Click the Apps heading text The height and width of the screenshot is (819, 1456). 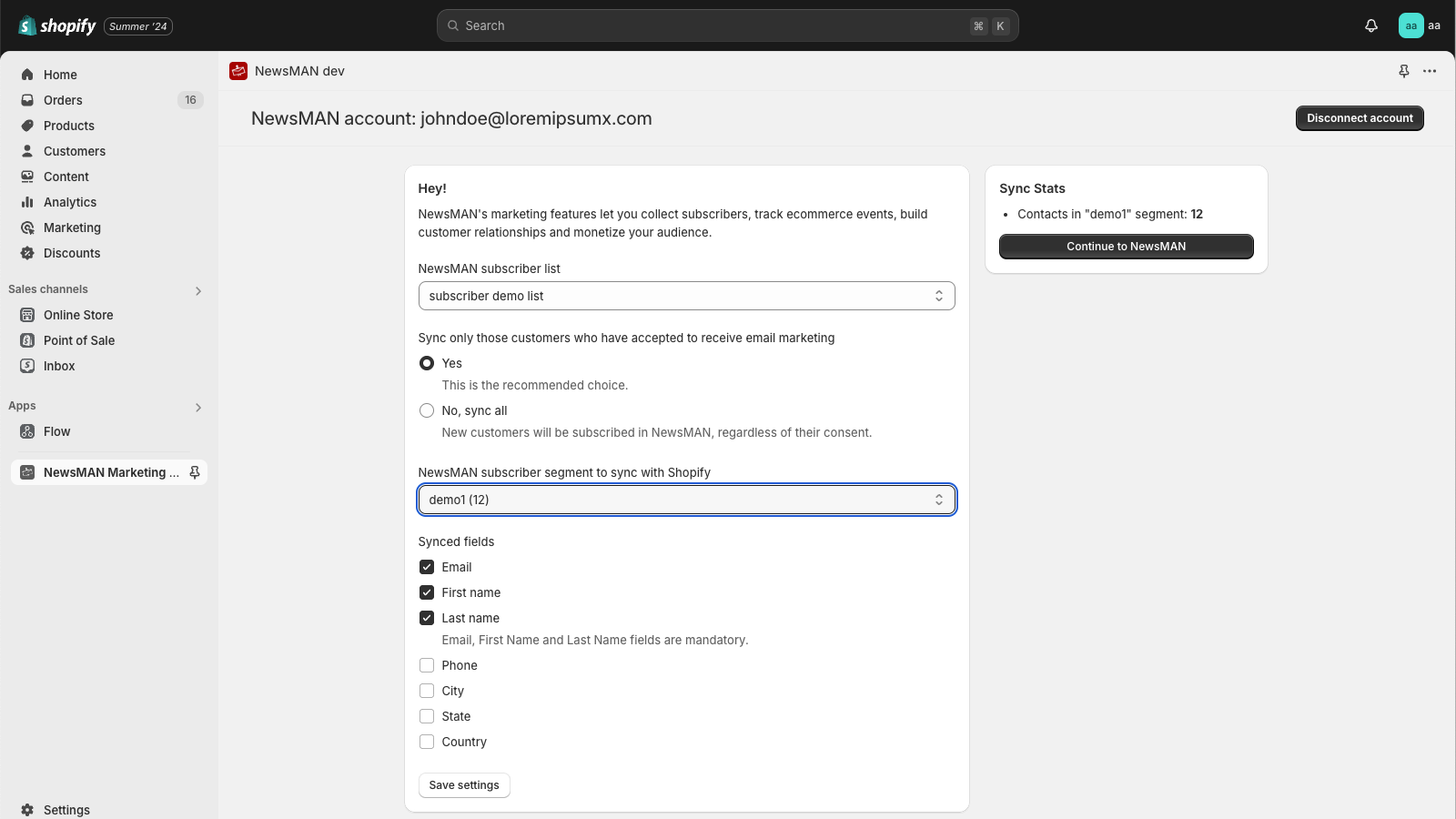click(22, 406)
